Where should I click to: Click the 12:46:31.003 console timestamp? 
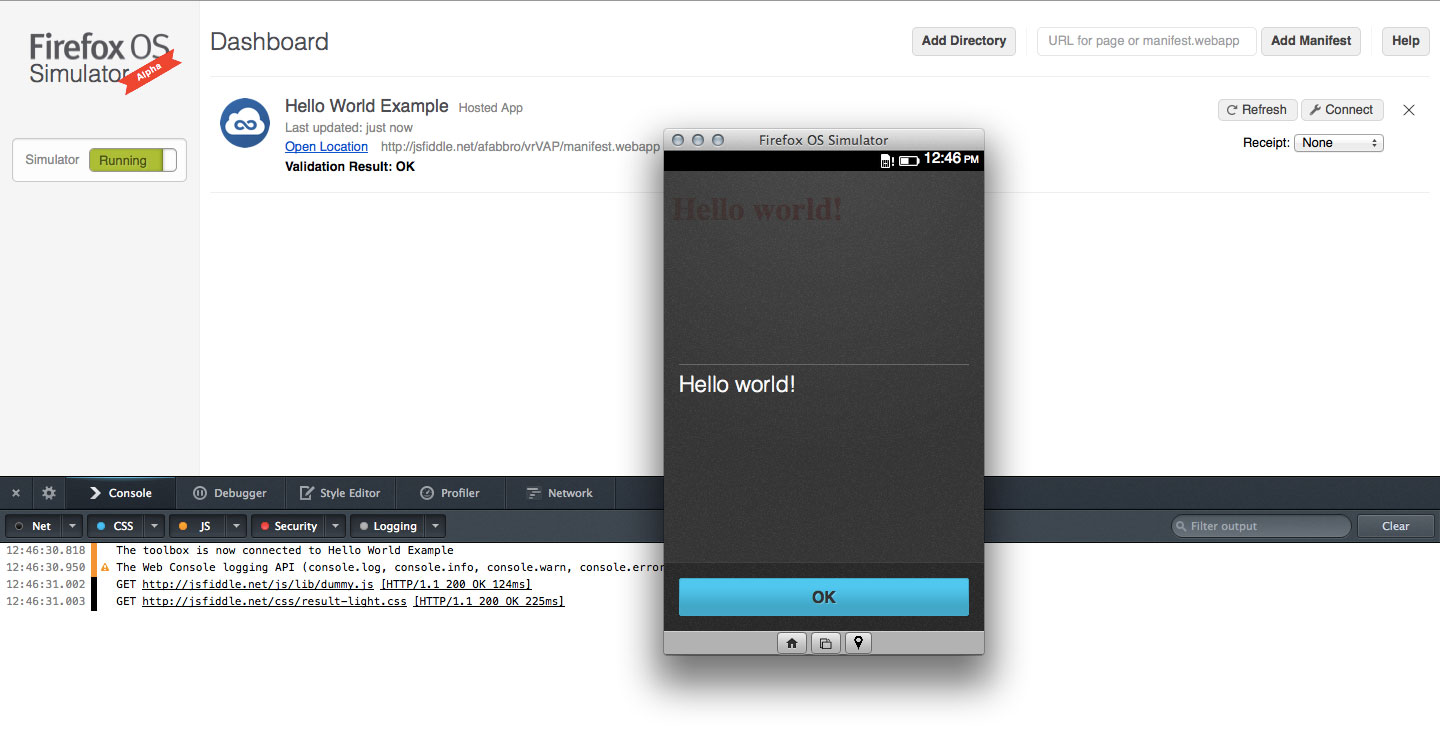(45, 601)
